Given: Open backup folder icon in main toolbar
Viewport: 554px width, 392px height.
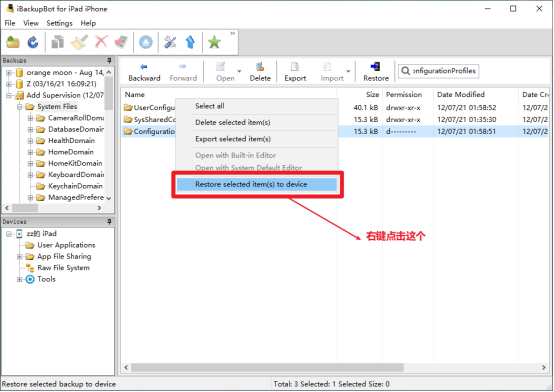Looking at the screenshot, I should 13,42.
